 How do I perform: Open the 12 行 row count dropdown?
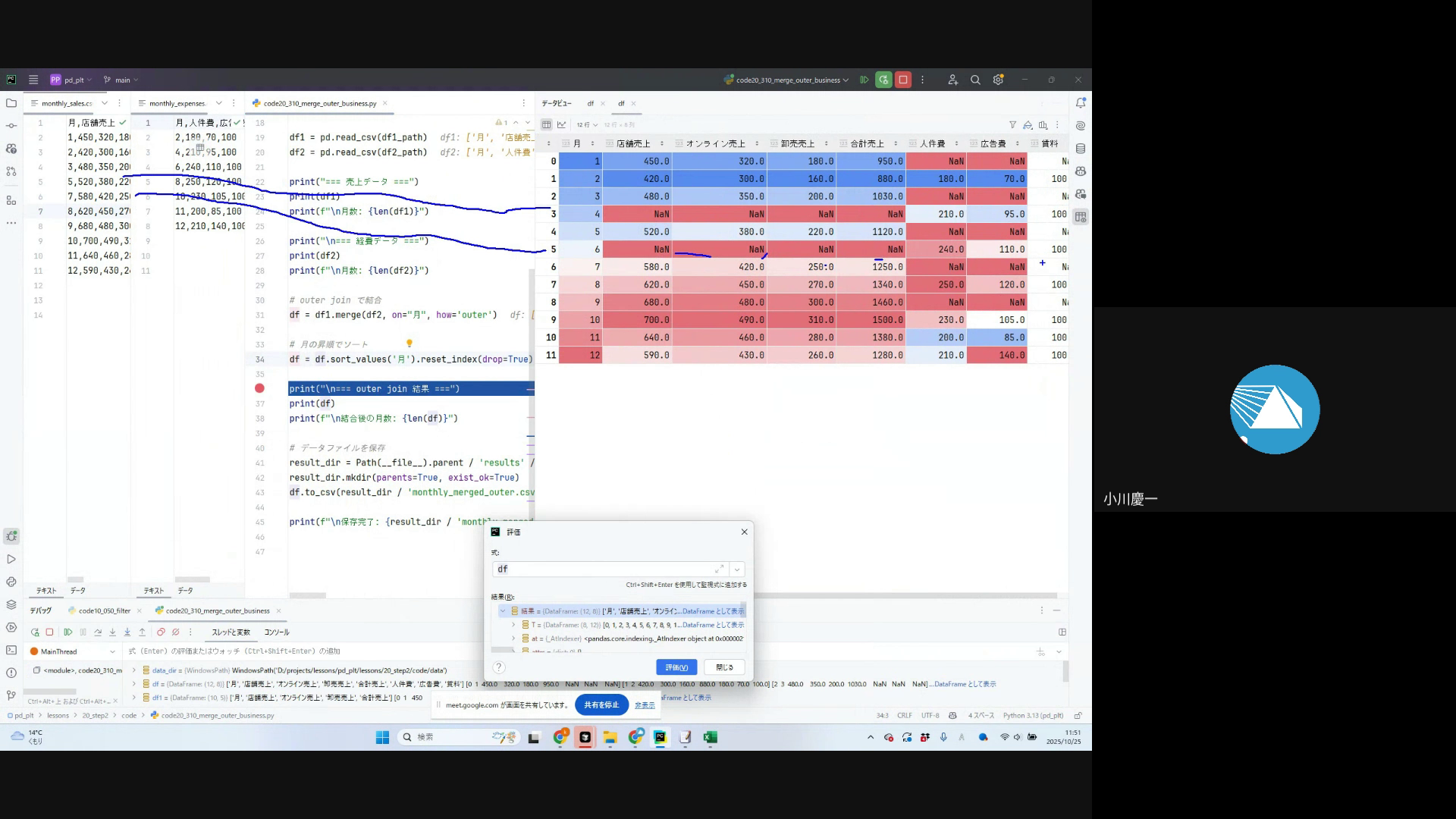(587, 124)
